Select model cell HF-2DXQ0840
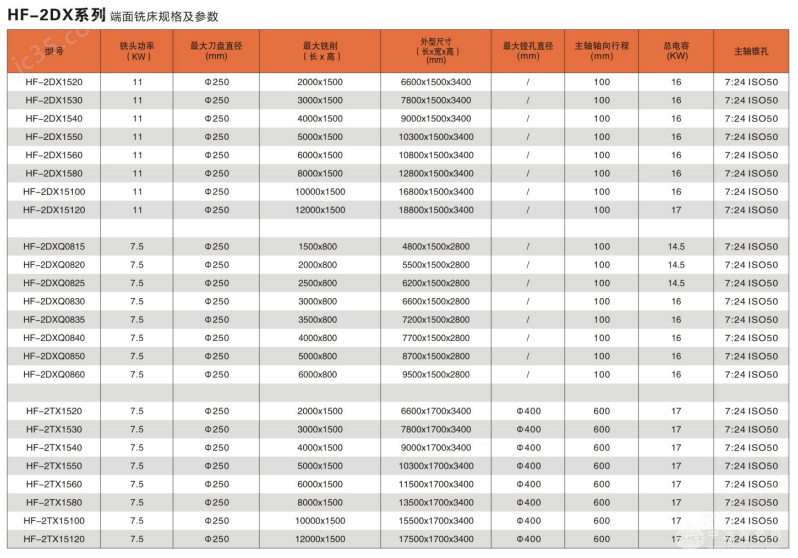The image size is (798, 558). pyautogui.click(x=54, y=338)
